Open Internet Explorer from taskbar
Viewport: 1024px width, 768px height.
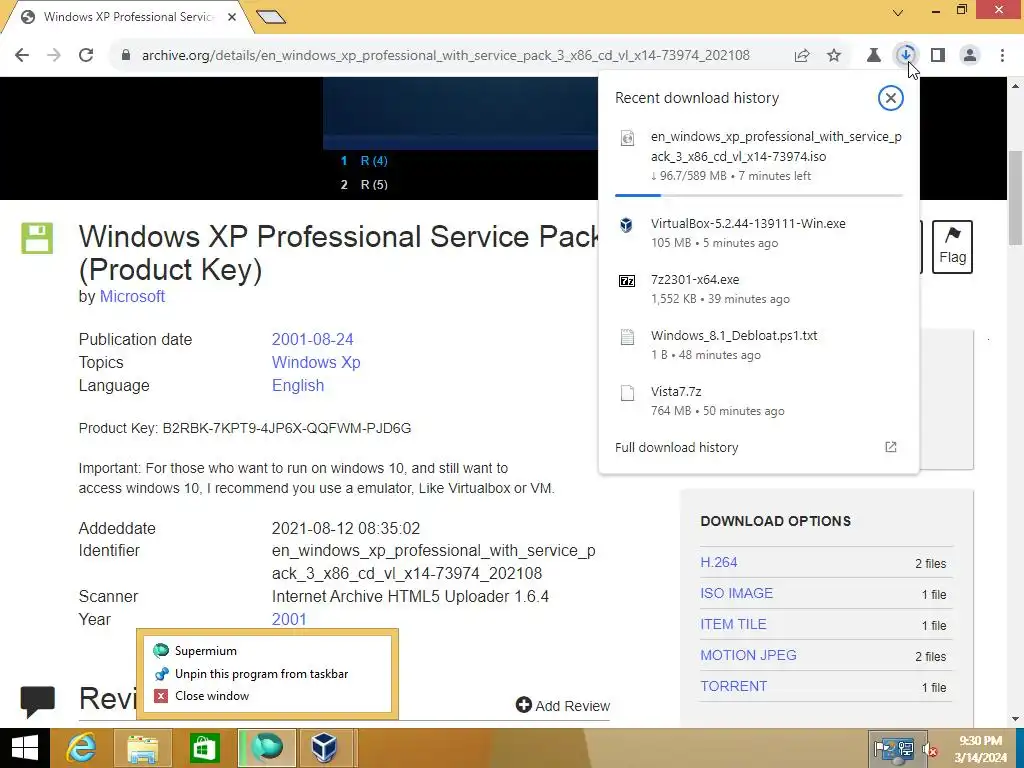coord(82,748)
